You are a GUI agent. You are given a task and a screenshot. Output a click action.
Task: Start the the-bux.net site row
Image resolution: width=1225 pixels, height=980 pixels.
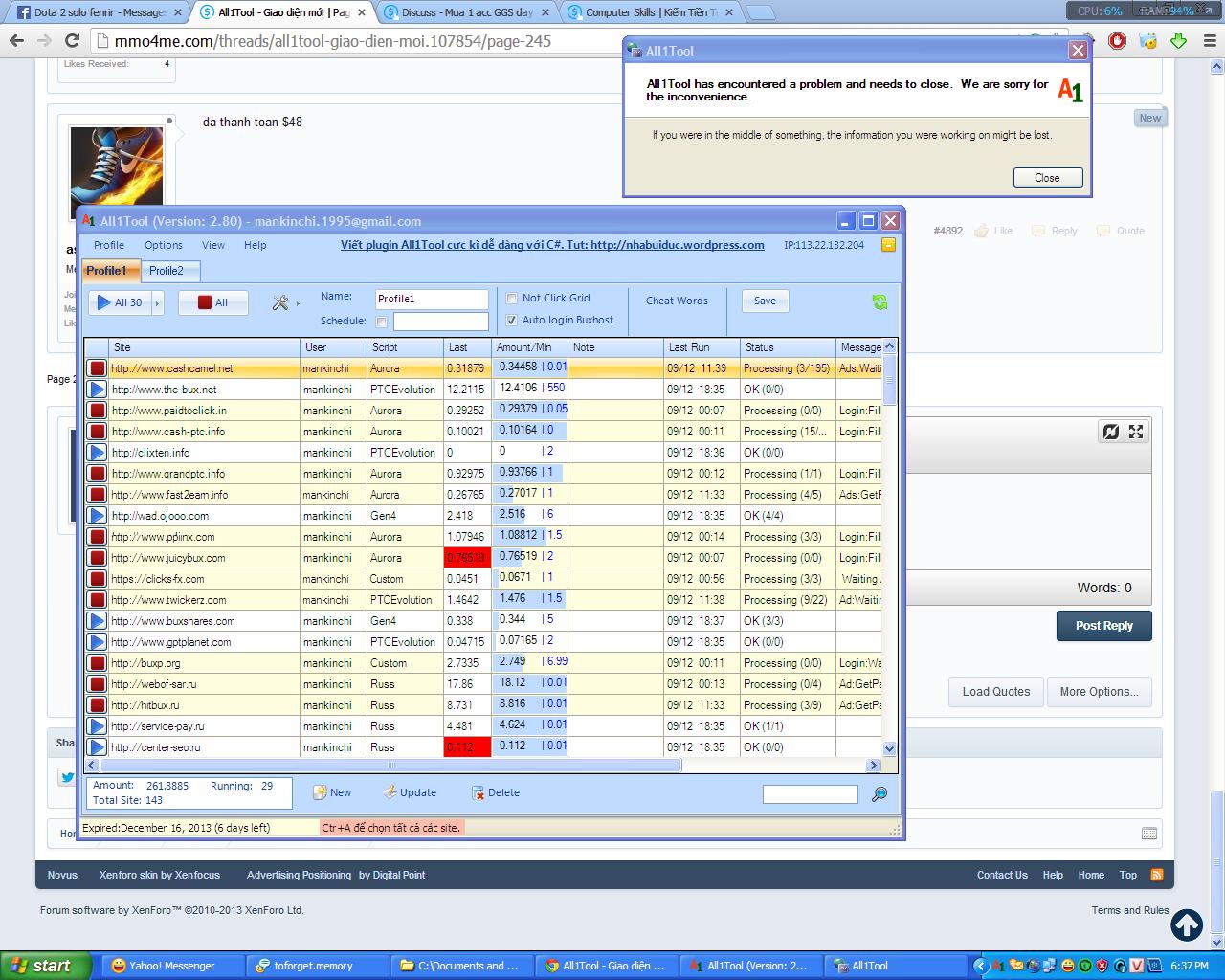point(97,390)
